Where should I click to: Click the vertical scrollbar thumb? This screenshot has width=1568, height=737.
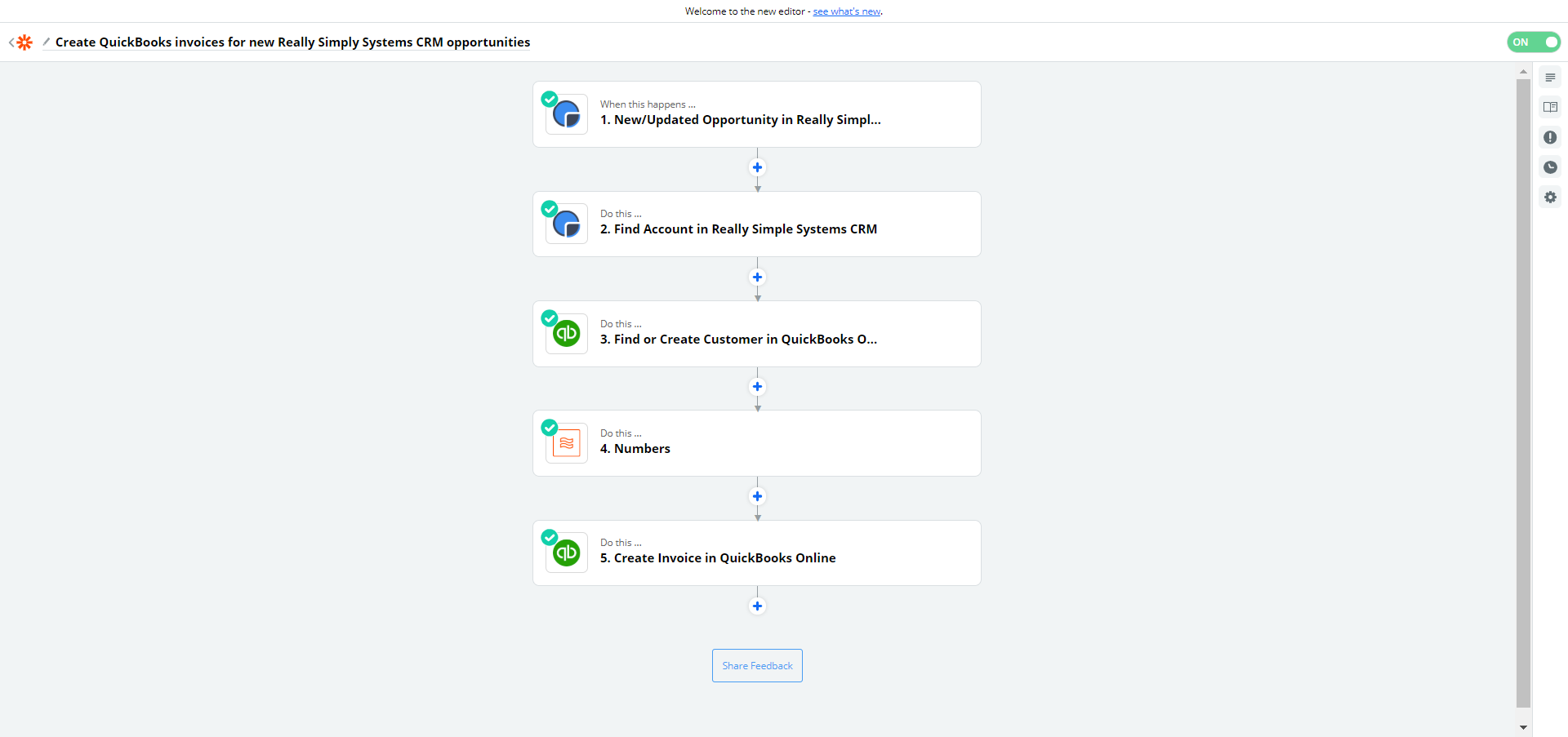pyautogui.click(x=1523, y=393)
